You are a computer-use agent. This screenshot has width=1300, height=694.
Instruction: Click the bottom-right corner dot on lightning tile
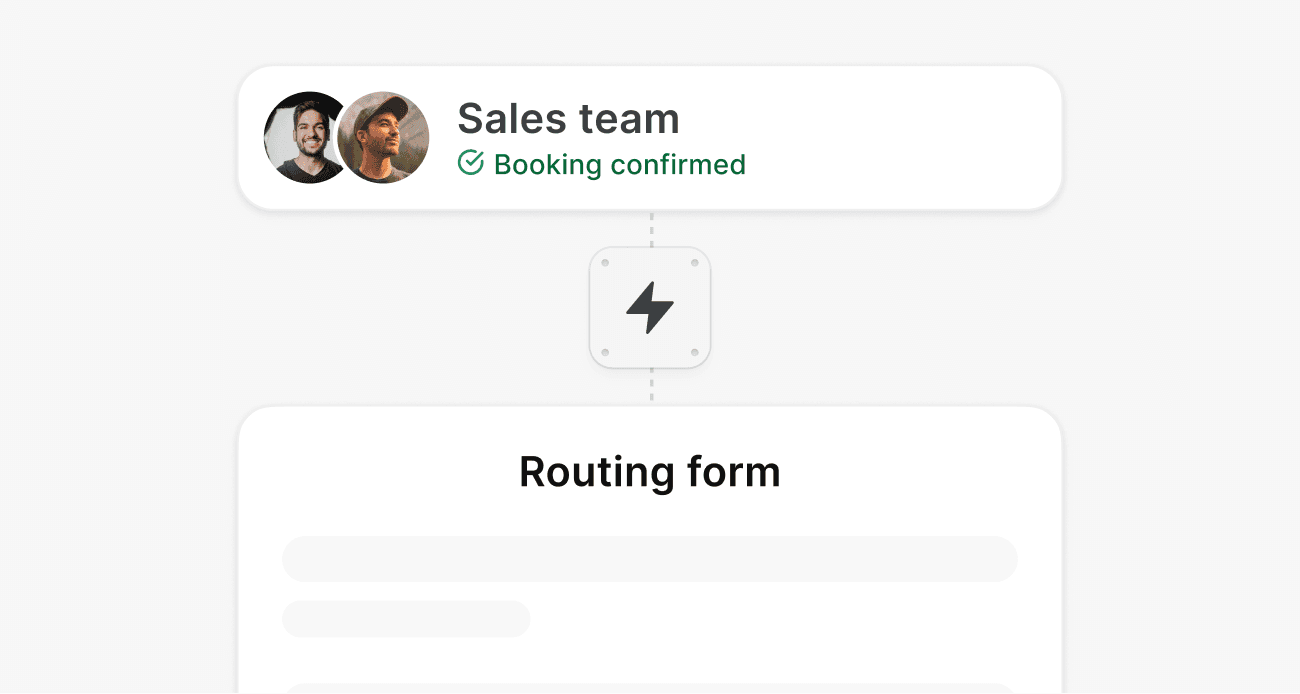pyautogui.click(x=695, y=352)
